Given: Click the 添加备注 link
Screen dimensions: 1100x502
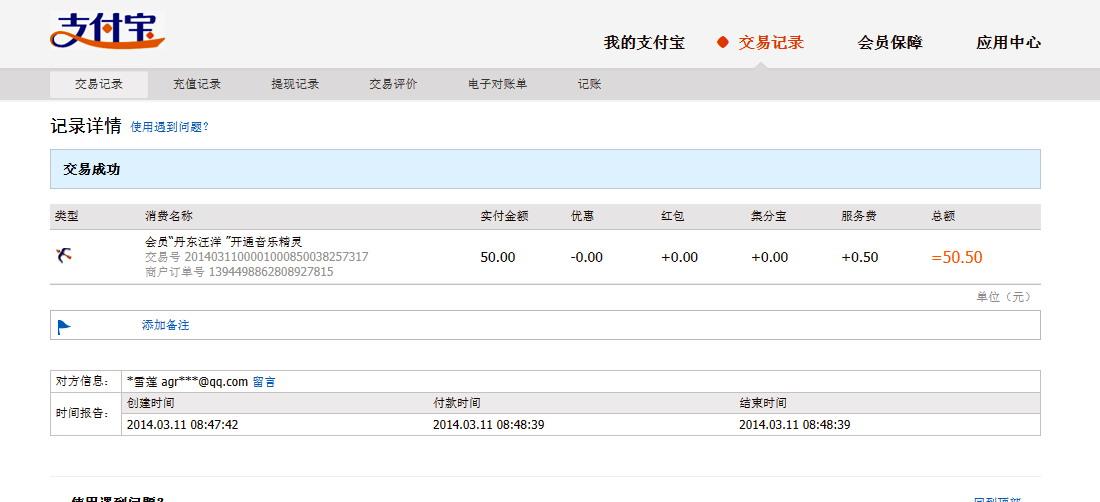Looking at the screenshot, I should pyautogui.click(x=166, y=325).
